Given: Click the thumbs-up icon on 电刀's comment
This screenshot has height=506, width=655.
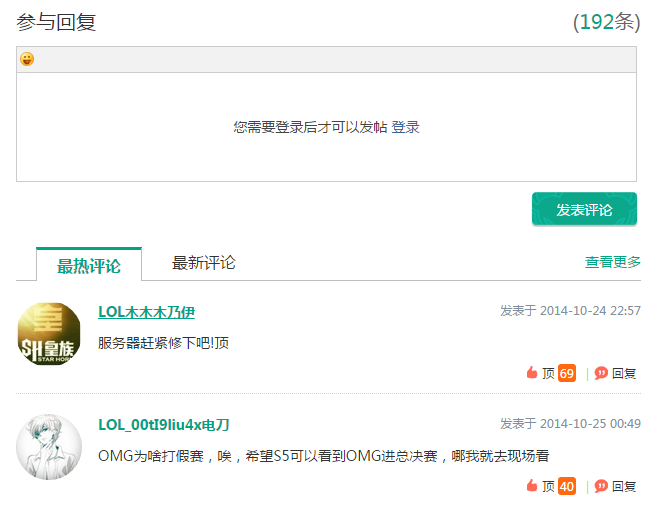Looking at the screenshot, I should [x=532, y=486].
